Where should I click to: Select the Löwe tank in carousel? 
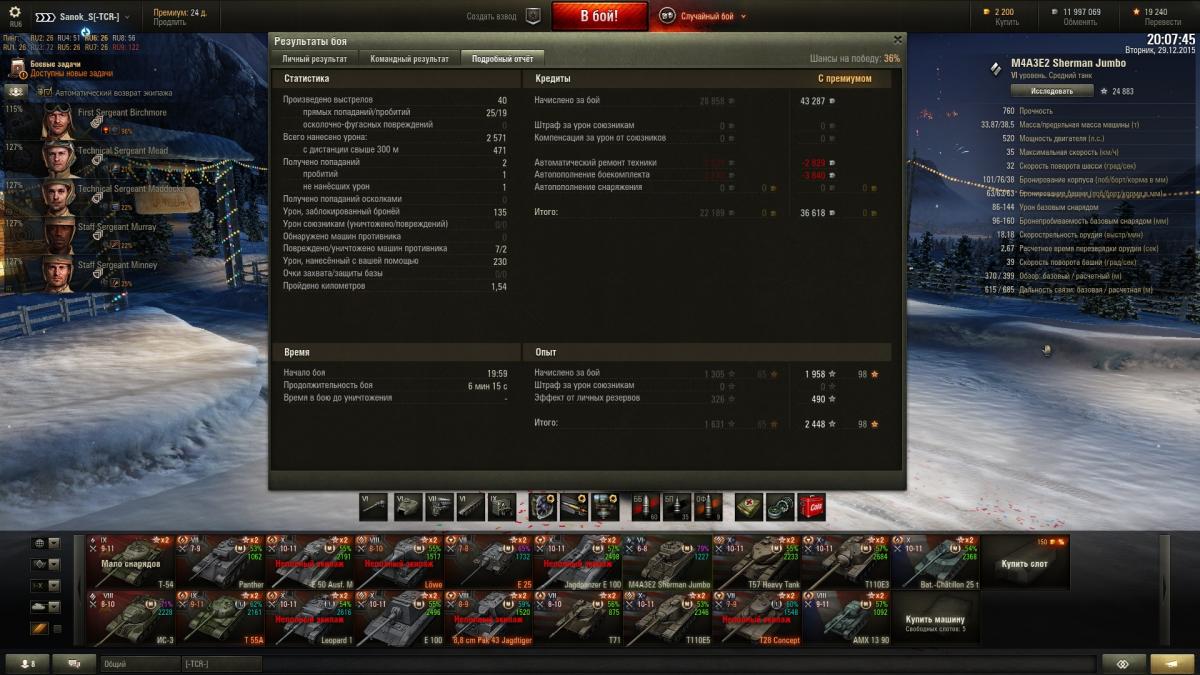tap(398, 563)
